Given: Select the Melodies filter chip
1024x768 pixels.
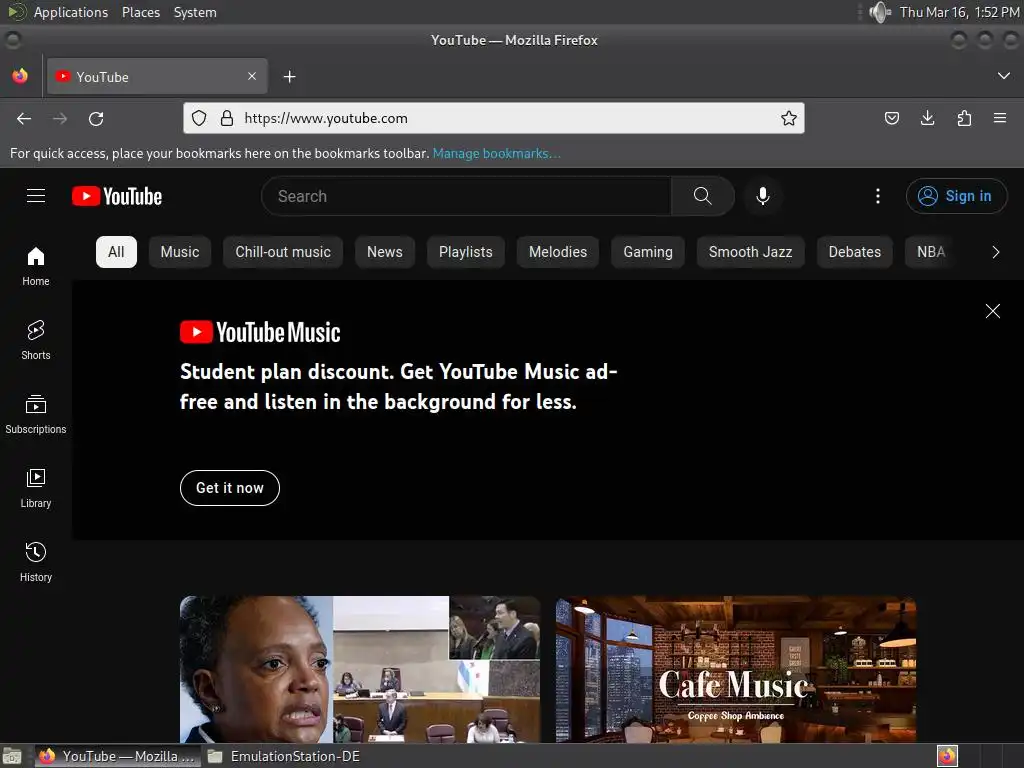Looking at the screenshot, I should coord(558,252).
